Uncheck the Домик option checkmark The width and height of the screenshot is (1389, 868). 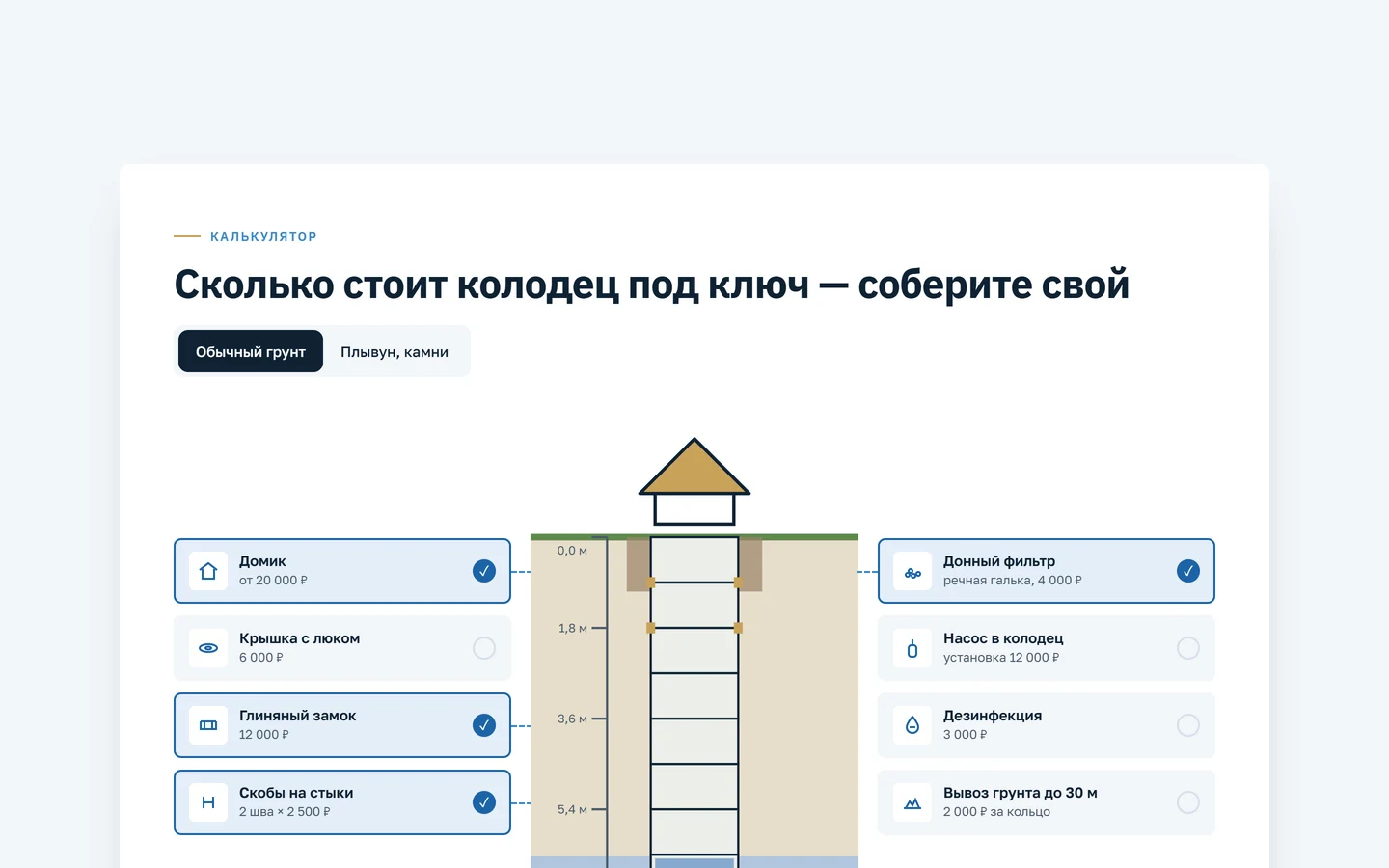484,571
